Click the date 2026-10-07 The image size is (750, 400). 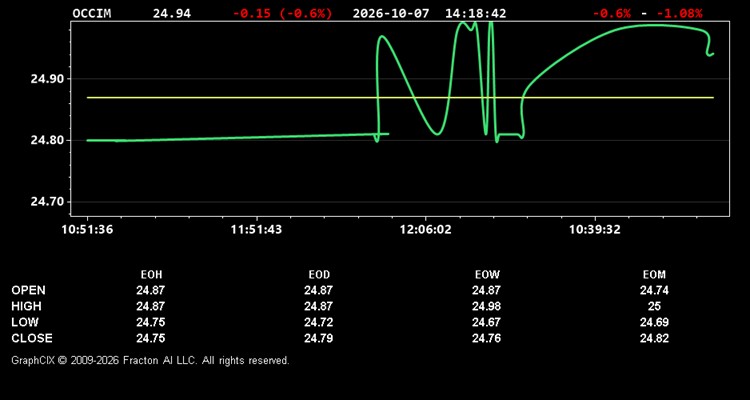[x=393, y=13]
